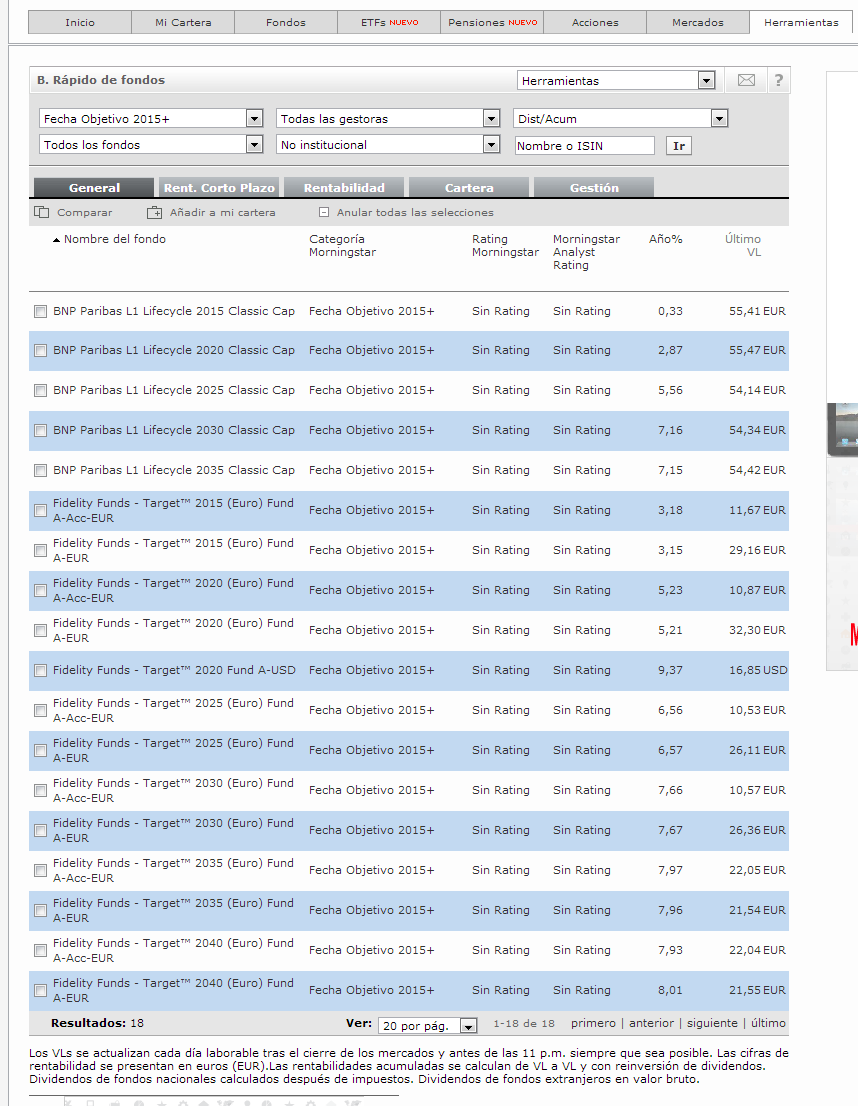Open the Dist/Acum dropdown
The width and height of the screenshot is (858, 1106).
(x=620, y=118)
